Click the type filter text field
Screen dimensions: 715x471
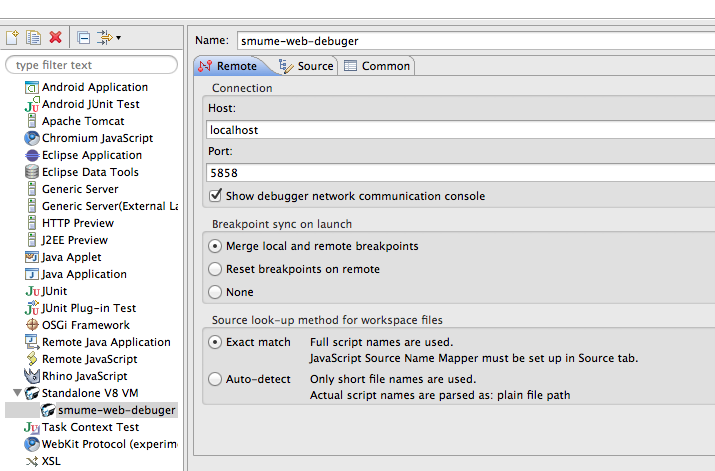tap(91, 65)
